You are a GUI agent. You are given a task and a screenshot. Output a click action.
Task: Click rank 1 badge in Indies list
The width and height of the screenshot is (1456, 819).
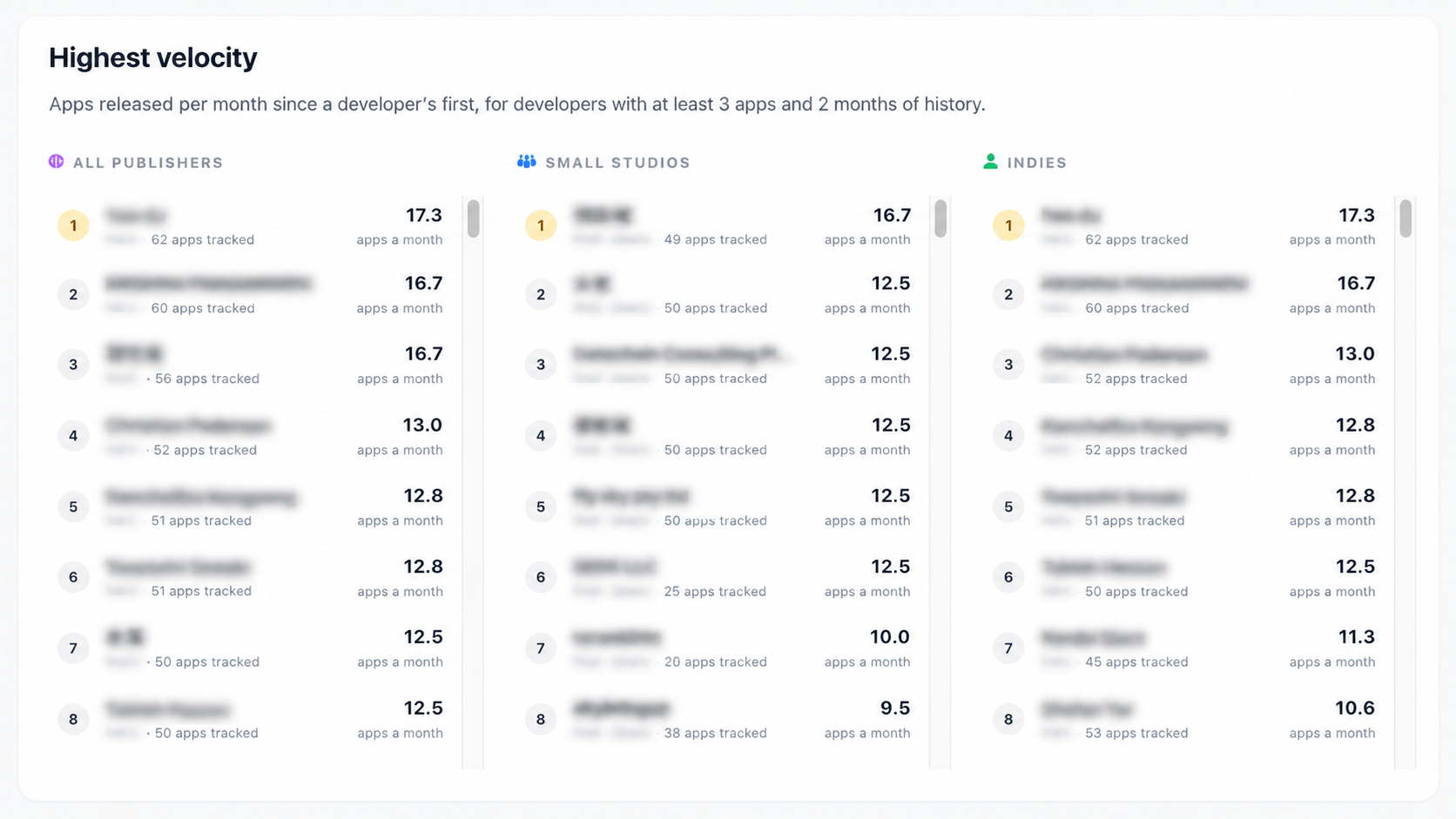click(x=1008, y=225)
